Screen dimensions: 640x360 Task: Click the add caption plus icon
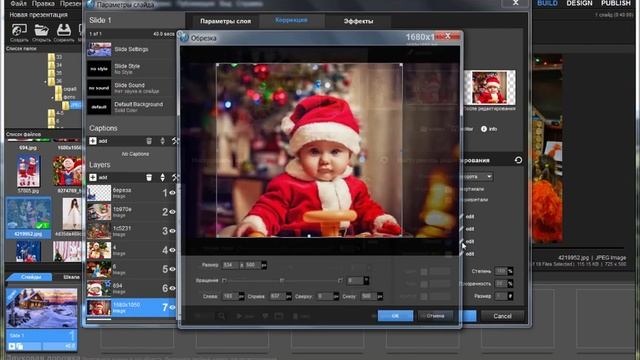(x=93, y=141)
